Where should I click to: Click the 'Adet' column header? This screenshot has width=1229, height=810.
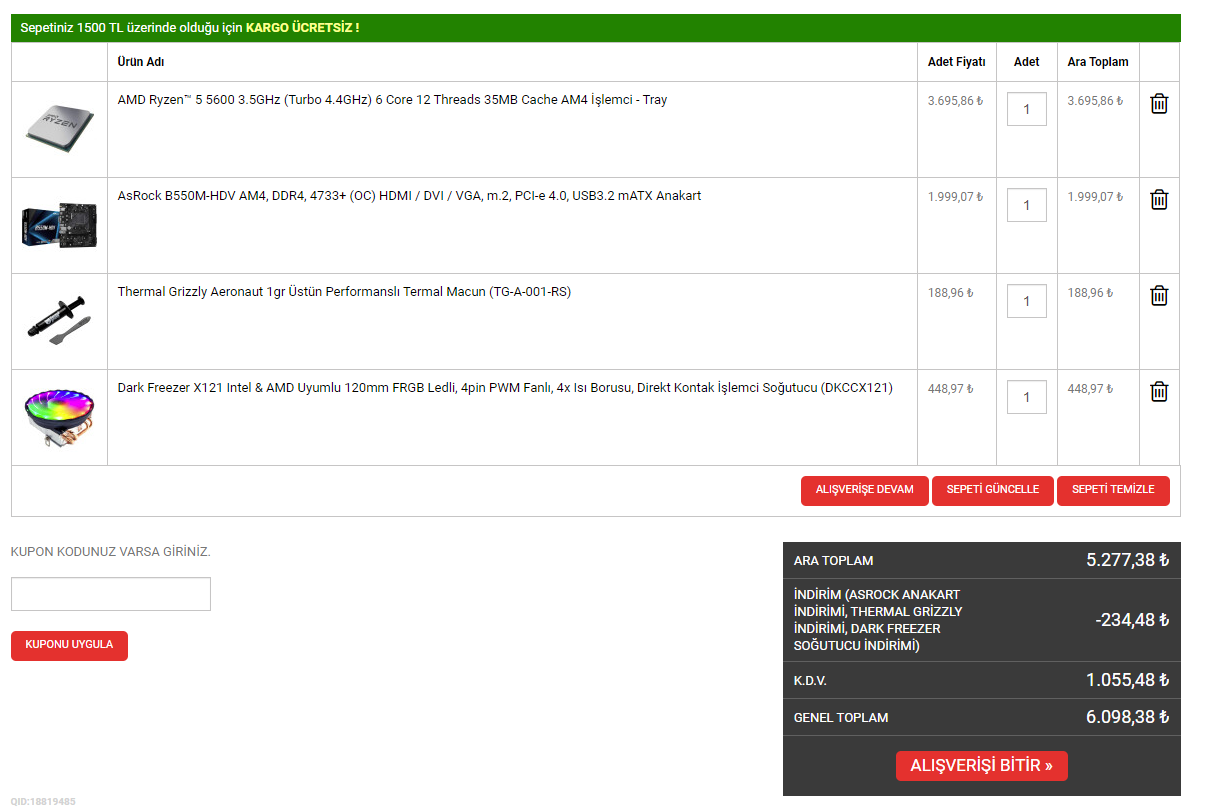click(1027, 62)
